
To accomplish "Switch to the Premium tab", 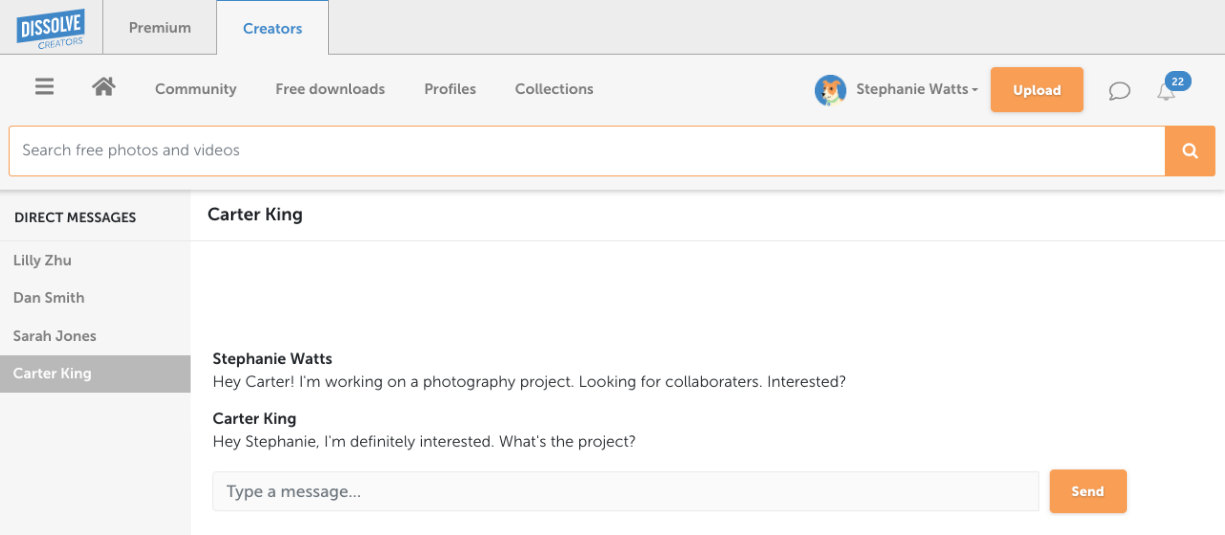I will (x=159, y=28).
